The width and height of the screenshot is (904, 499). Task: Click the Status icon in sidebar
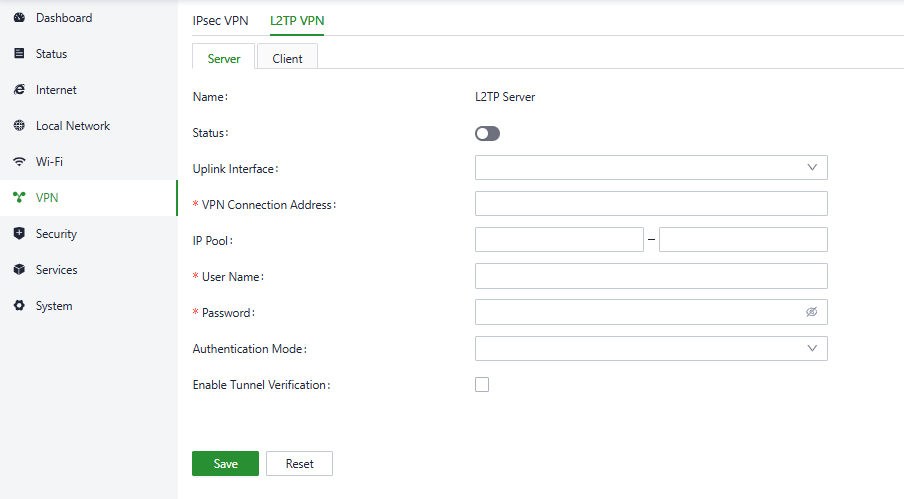pos(19,54)
